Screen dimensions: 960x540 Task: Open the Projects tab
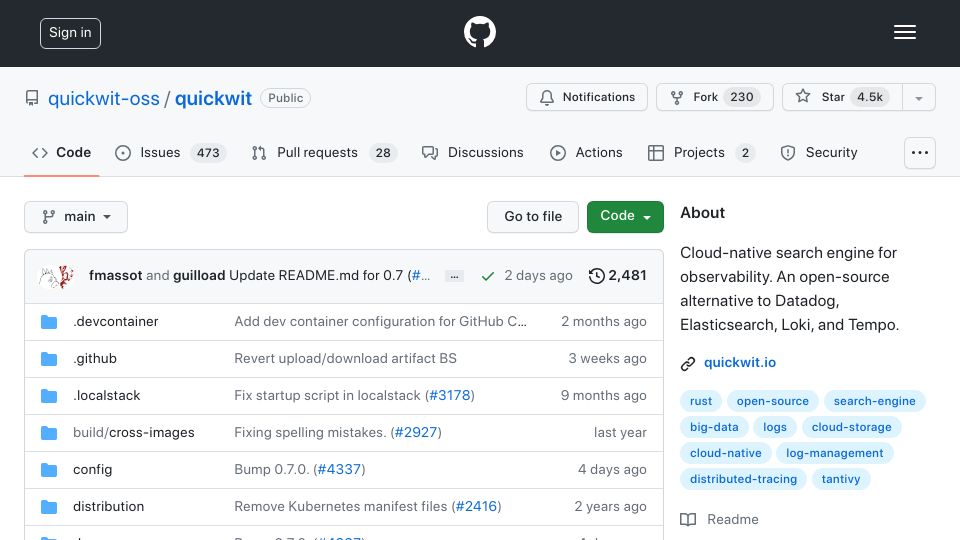pos(701,152)
